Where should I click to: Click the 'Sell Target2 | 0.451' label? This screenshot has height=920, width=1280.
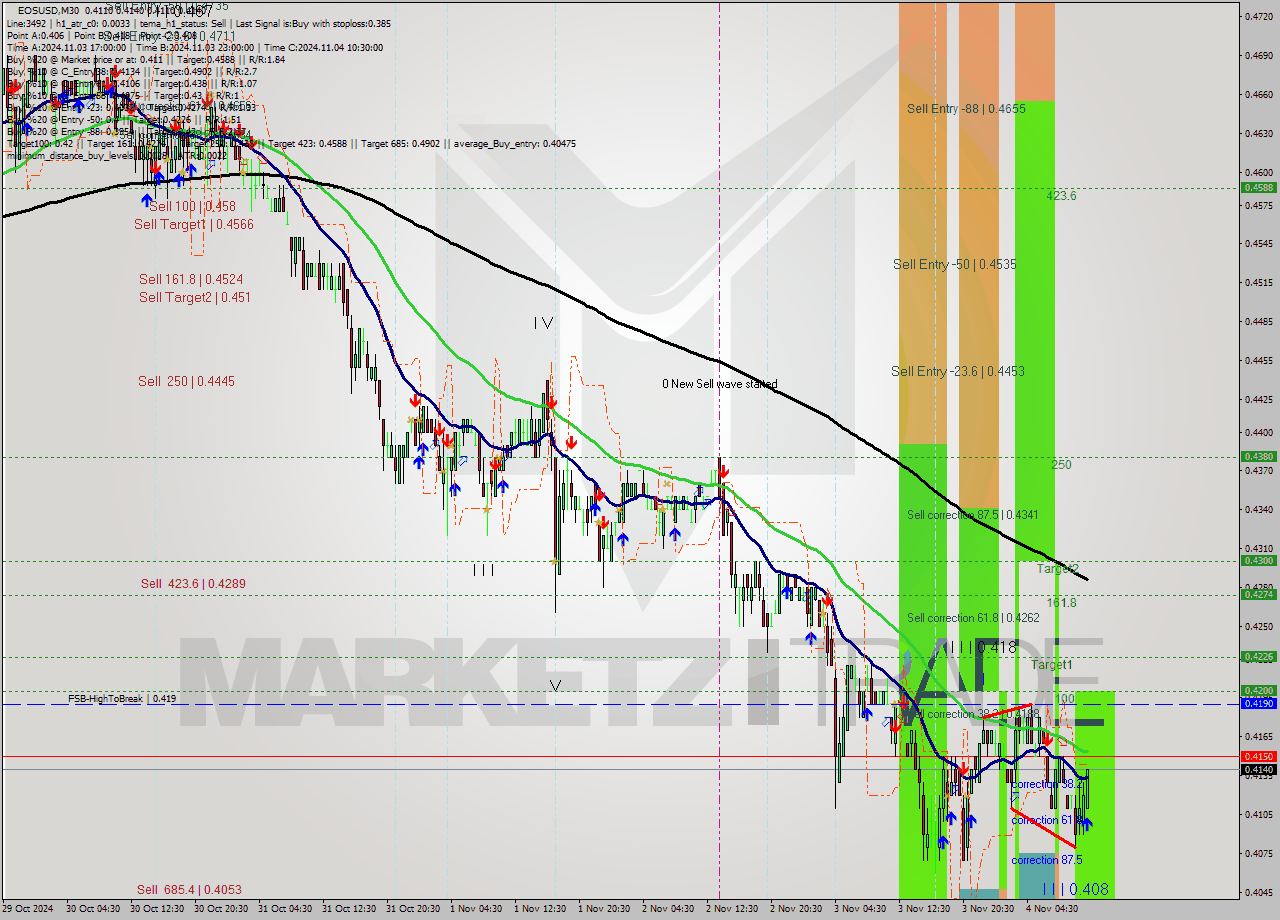pos(195,297)
